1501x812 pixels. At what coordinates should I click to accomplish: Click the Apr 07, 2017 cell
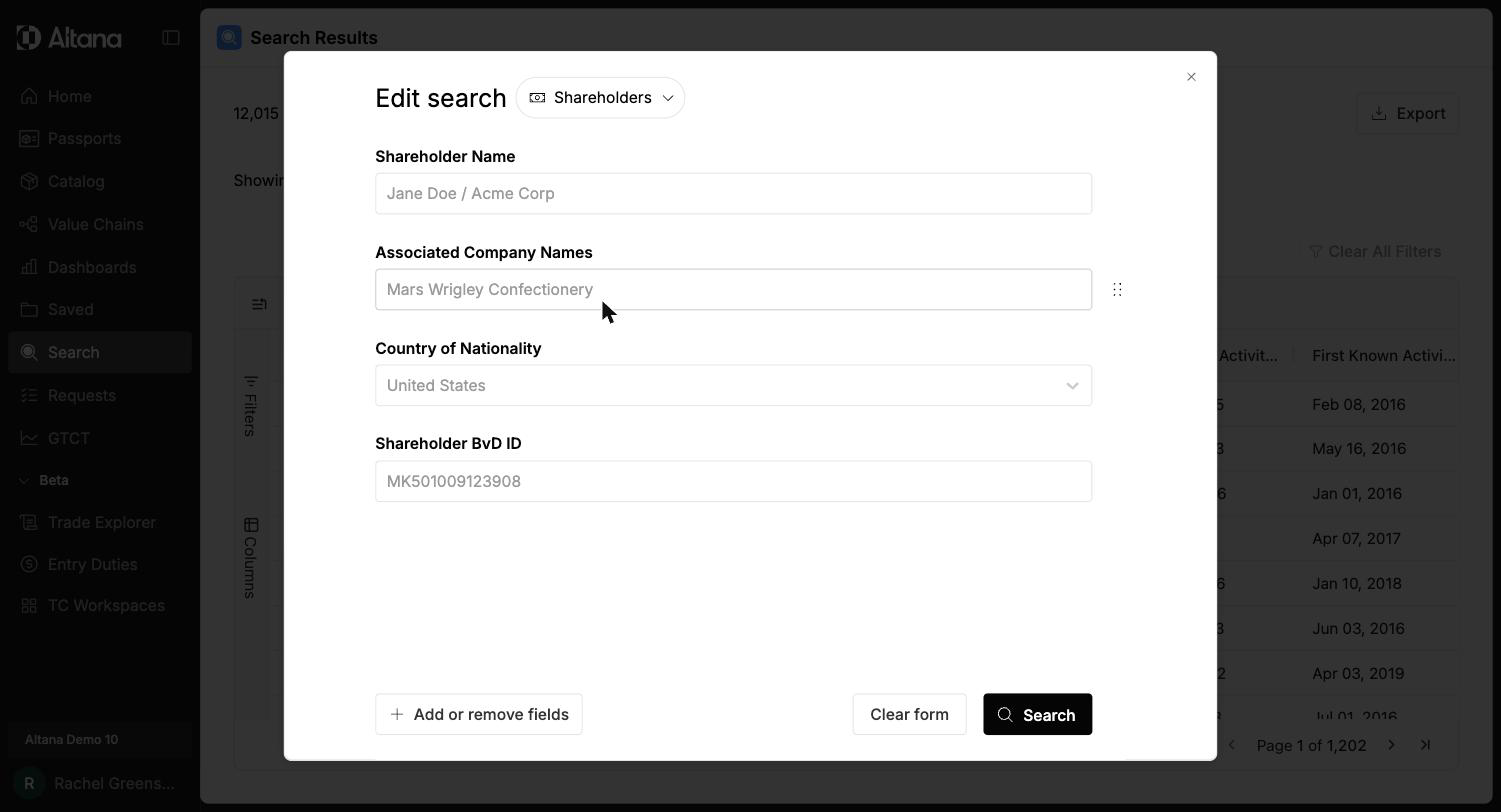pos(1356,539)
